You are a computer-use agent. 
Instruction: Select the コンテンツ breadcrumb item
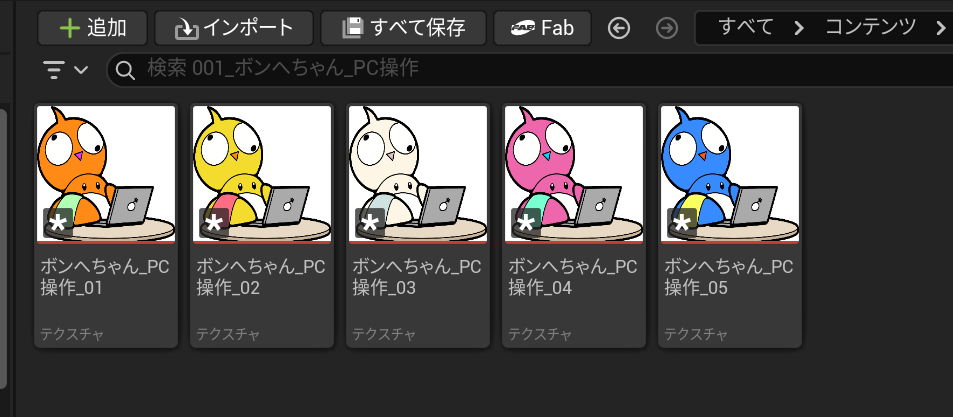[x=870, y=27]
